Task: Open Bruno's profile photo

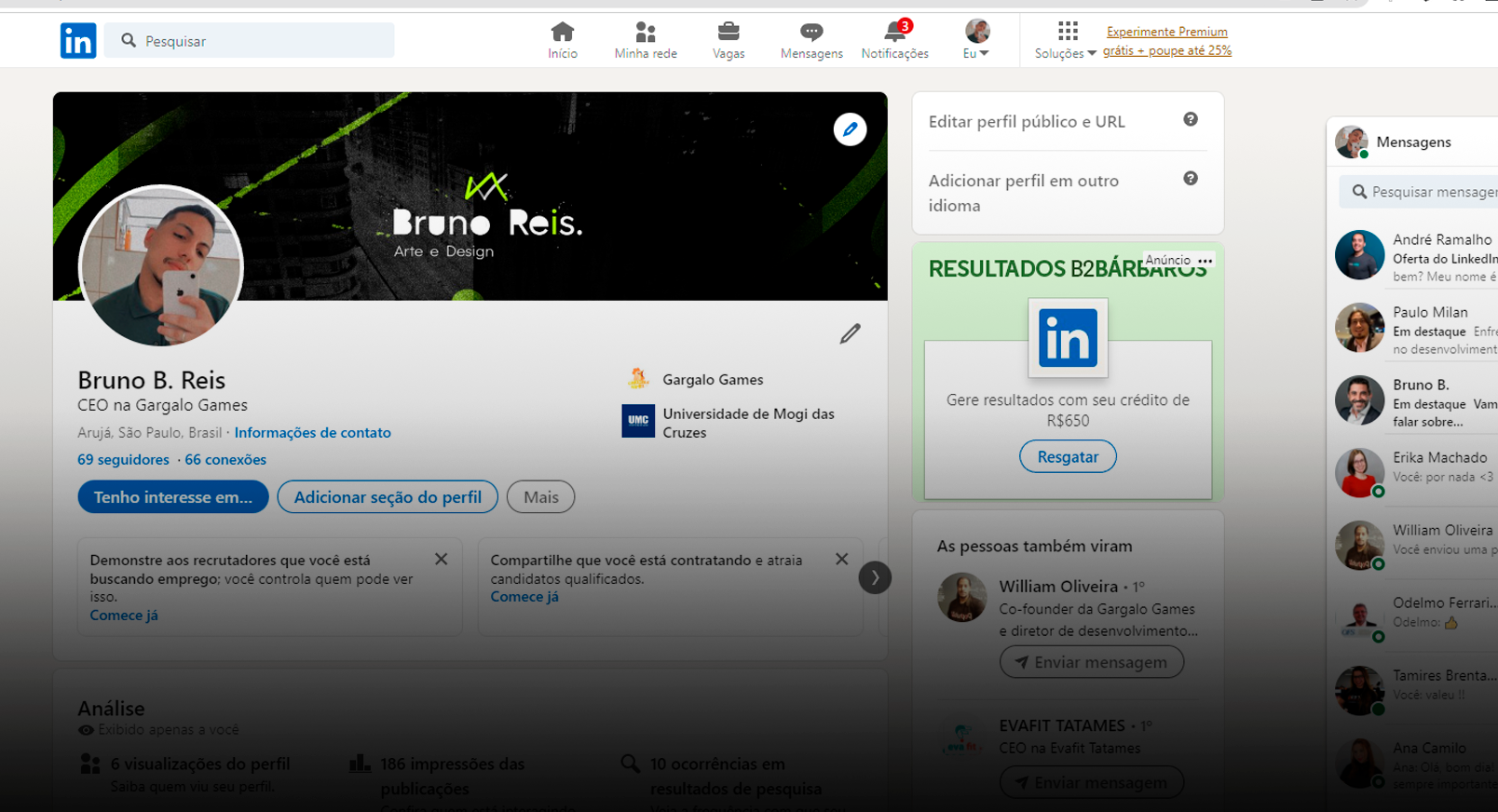Action: coord(161,267)
